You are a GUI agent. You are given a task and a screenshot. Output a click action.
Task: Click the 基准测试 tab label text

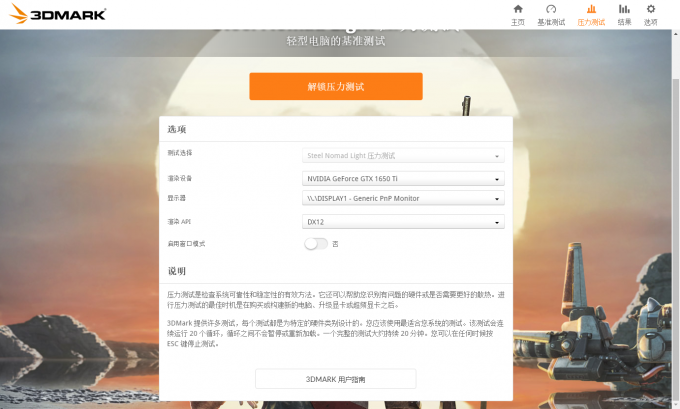(551, 21)
